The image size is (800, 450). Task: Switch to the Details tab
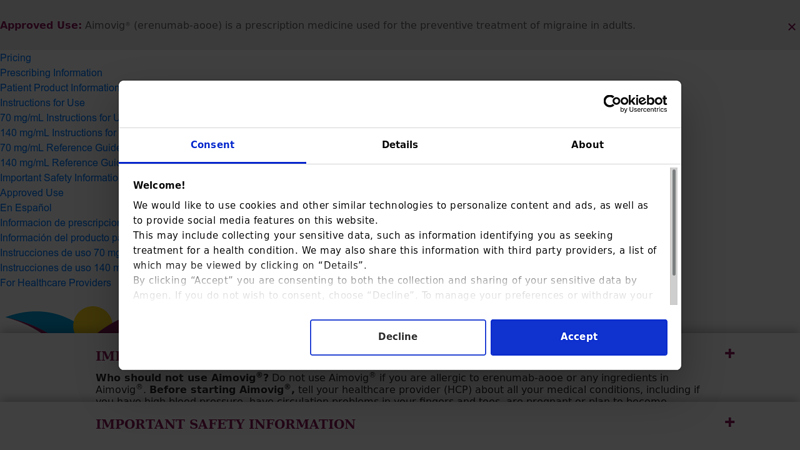click(x=399, y=145)
